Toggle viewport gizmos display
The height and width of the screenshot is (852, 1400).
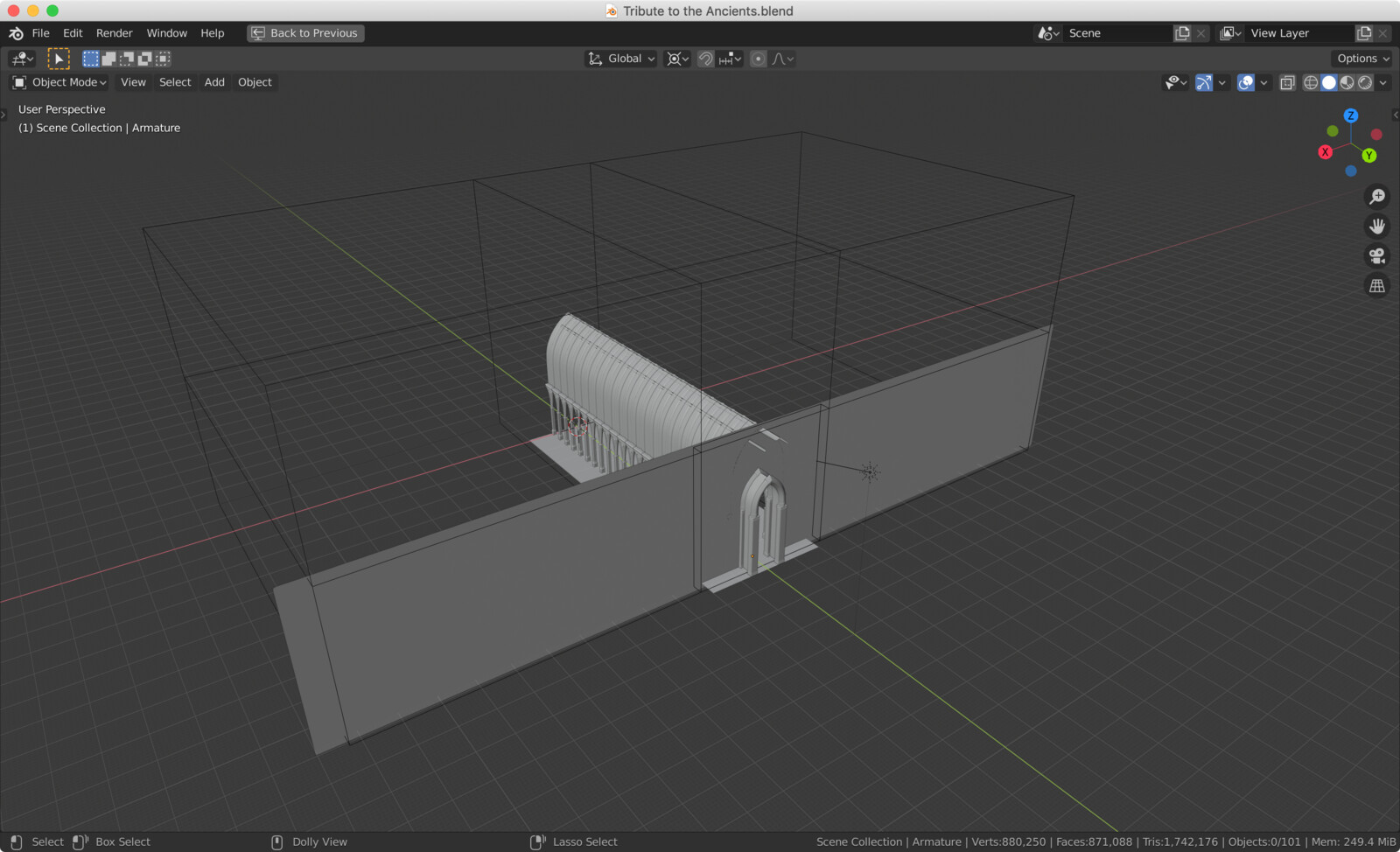point(1204,82)
